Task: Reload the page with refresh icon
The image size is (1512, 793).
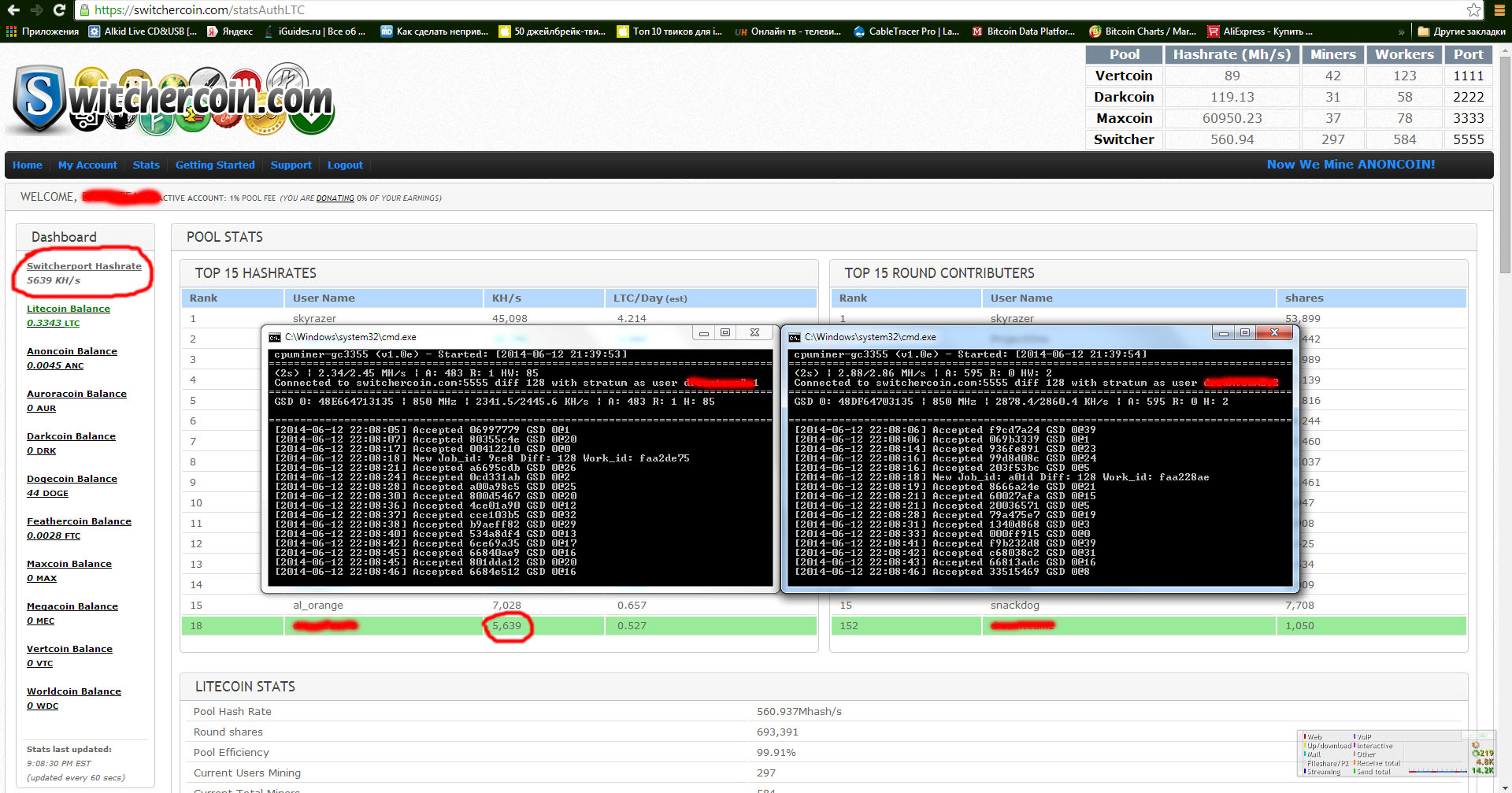Action: (60, 10)
